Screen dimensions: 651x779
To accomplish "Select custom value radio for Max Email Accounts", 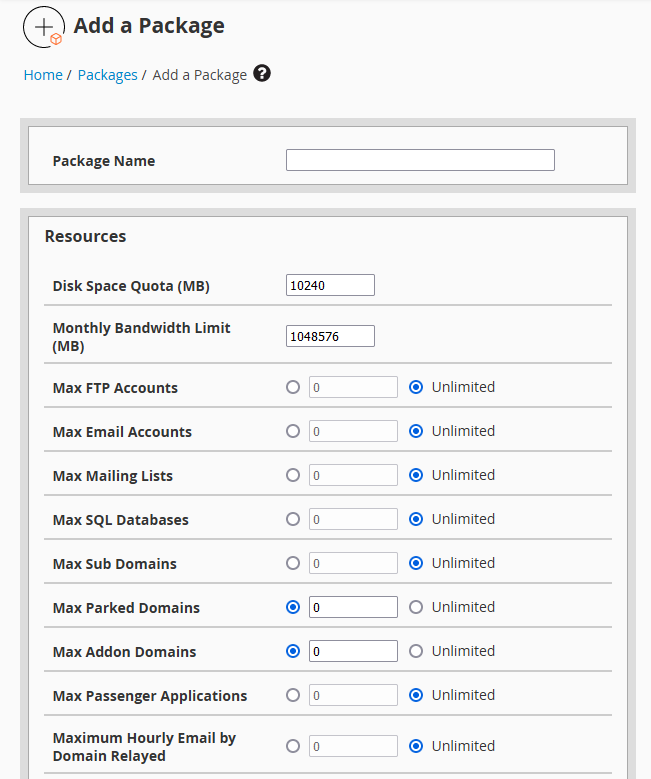I will click(x=293, y=431).
